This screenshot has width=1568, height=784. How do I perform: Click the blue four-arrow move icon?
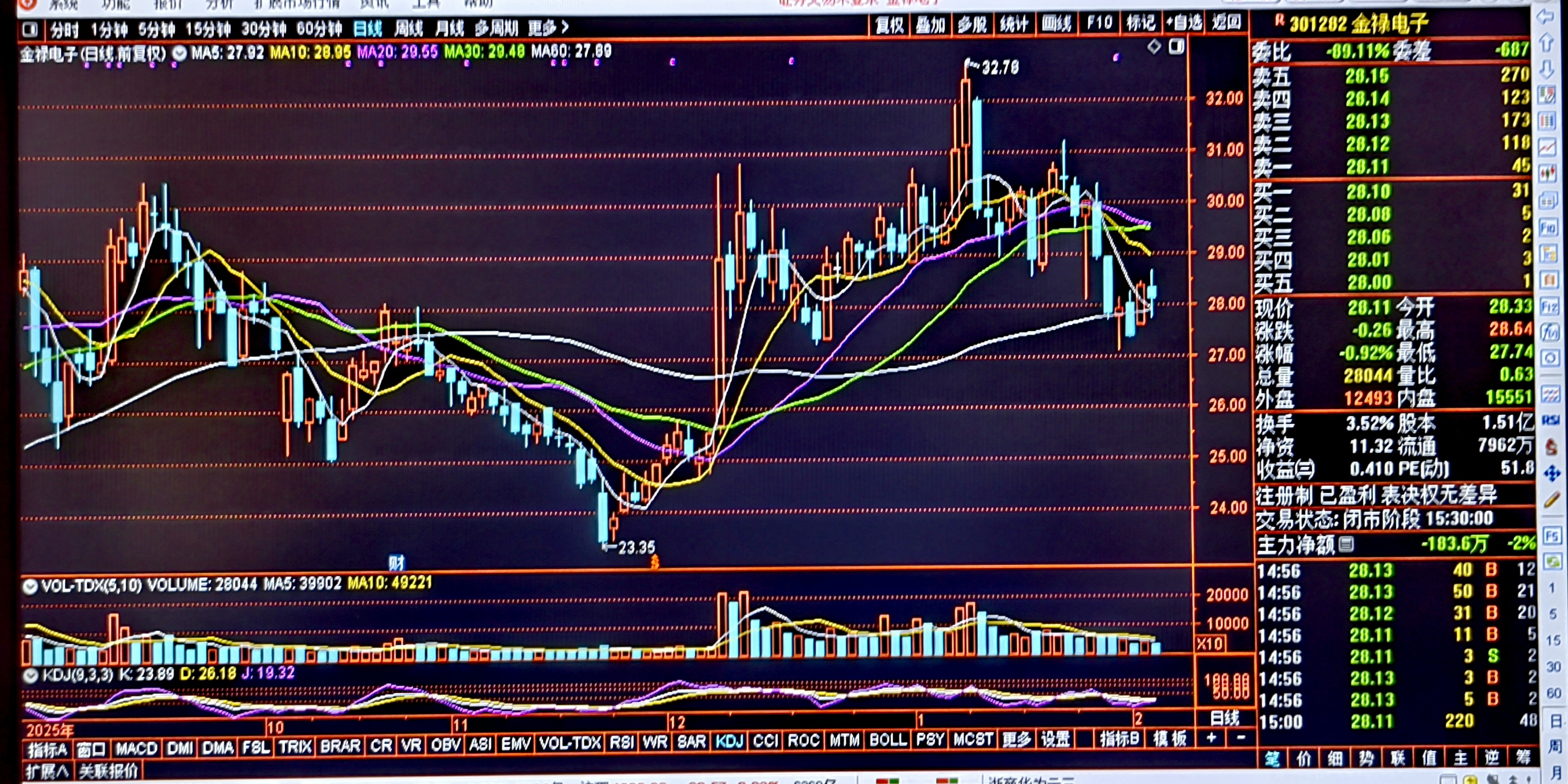click(x=1551, y=473)
